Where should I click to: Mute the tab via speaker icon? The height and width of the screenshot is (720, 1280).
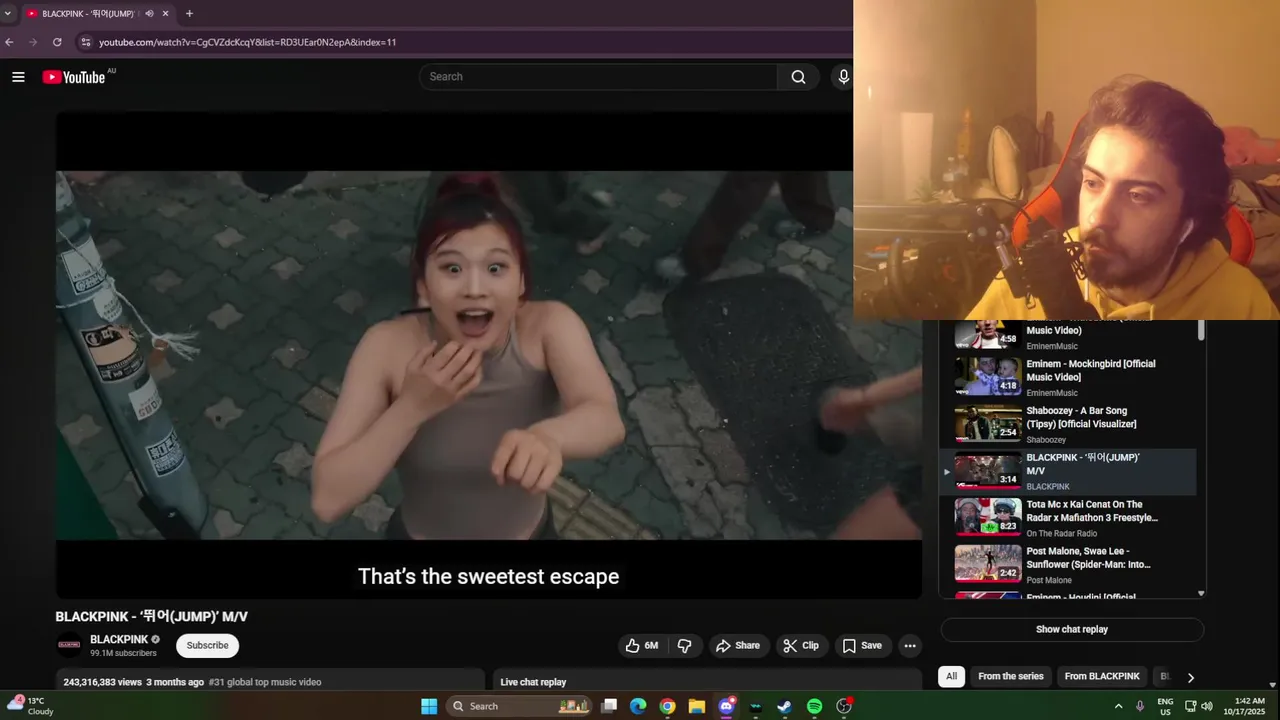point(150,14)
